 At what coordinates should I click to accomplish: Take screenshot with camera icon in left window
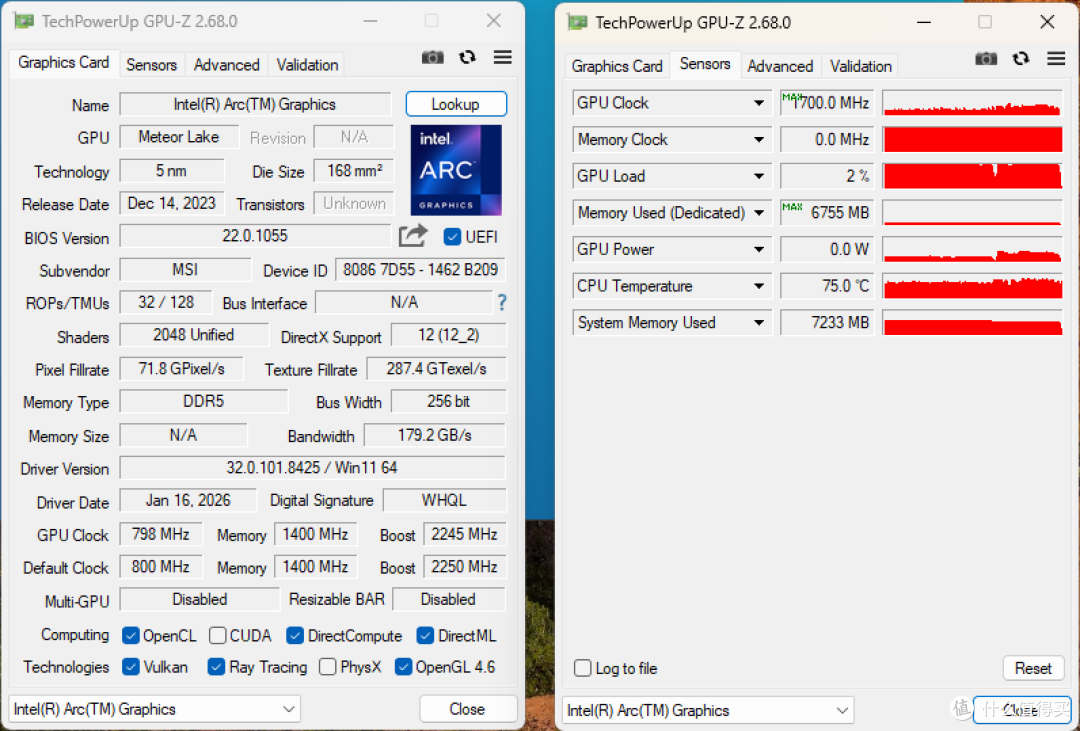tap(433, 57)
